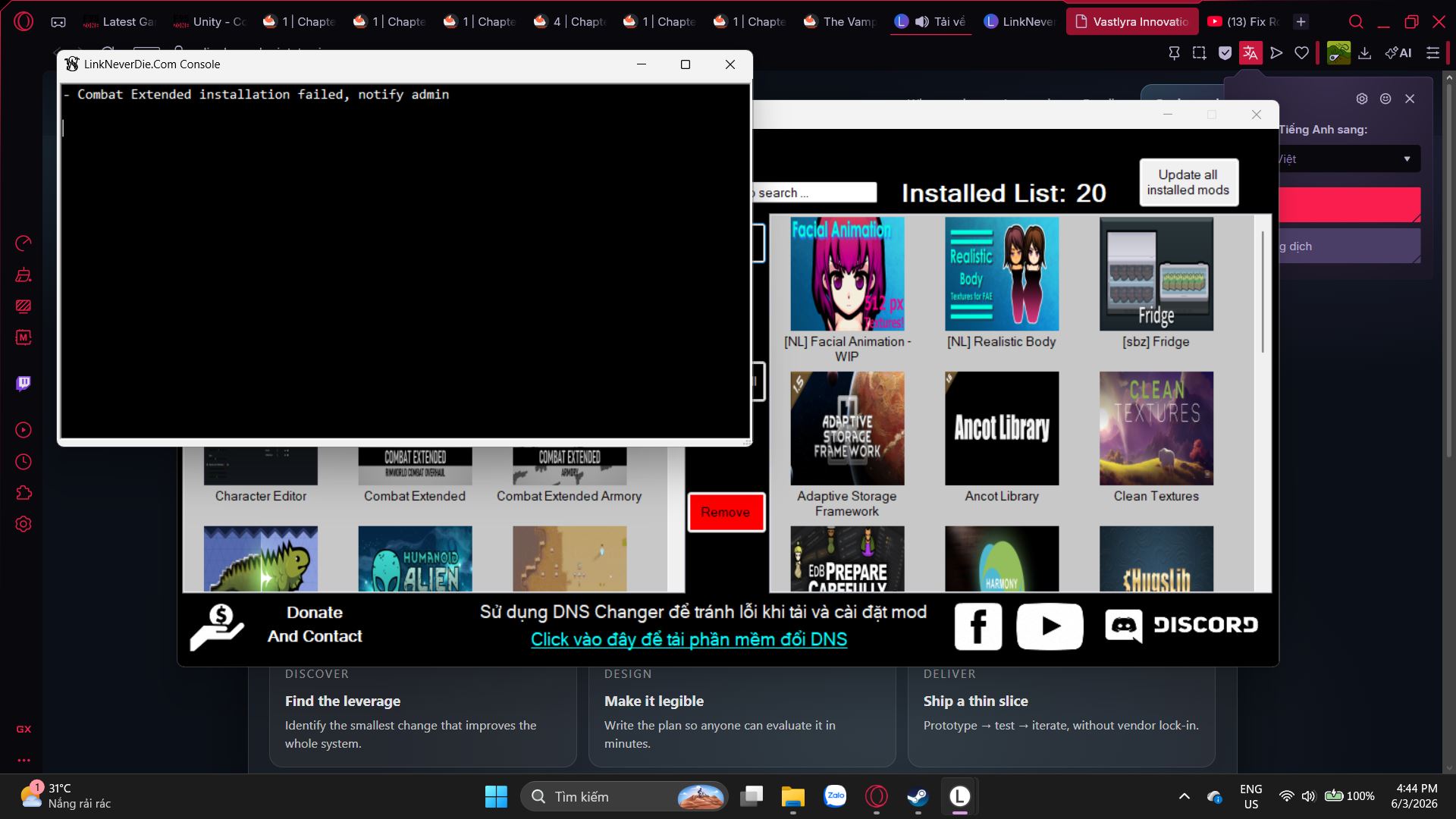Select the Character Editor mod entry
Screen dimensions: 1456x819
pyautogui.click(x=261, y=475)
